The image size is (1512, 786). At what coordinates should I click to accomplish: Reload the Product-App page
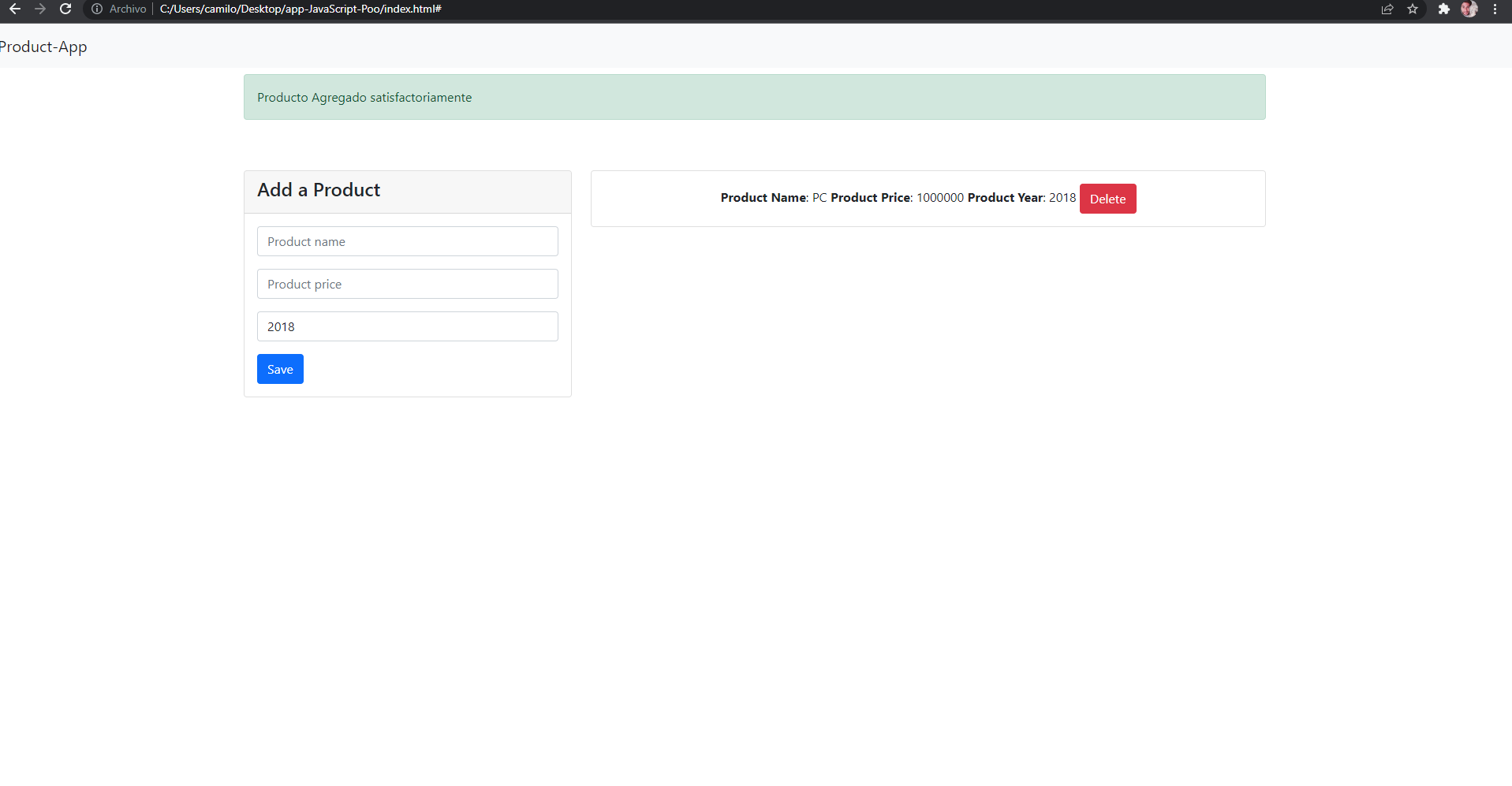point(65,9)
